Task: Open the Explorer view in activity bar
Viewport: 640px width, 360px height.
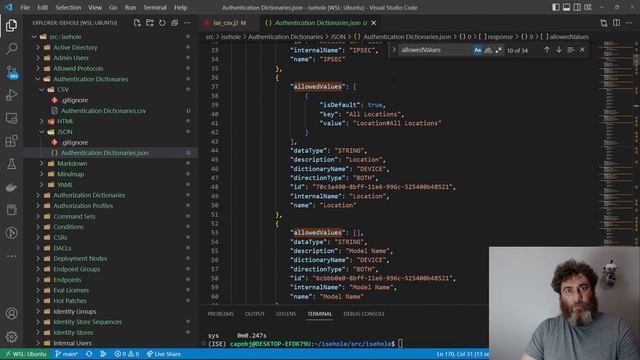Action: (11, 26)
